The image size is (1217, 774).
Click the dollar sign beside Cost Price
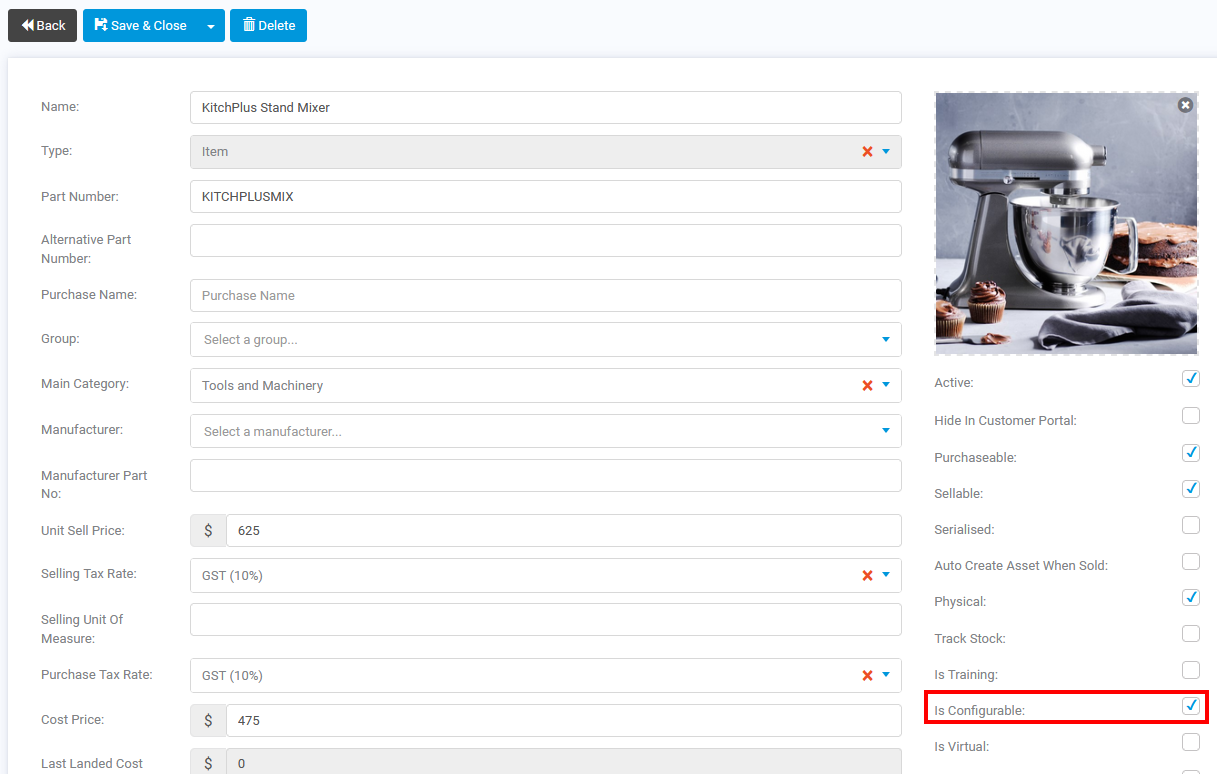[x=208, y=720]
